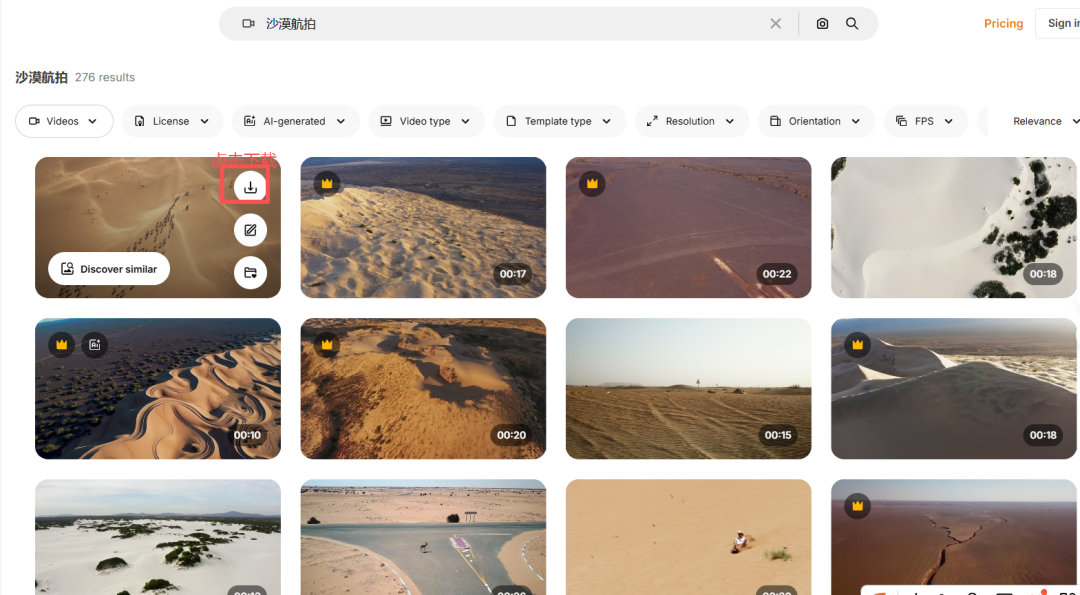The width and height of the screenshot is (1080, 595).
Task: Open the AI-generated filter dropdown
Action: click(x=295, y=121)
